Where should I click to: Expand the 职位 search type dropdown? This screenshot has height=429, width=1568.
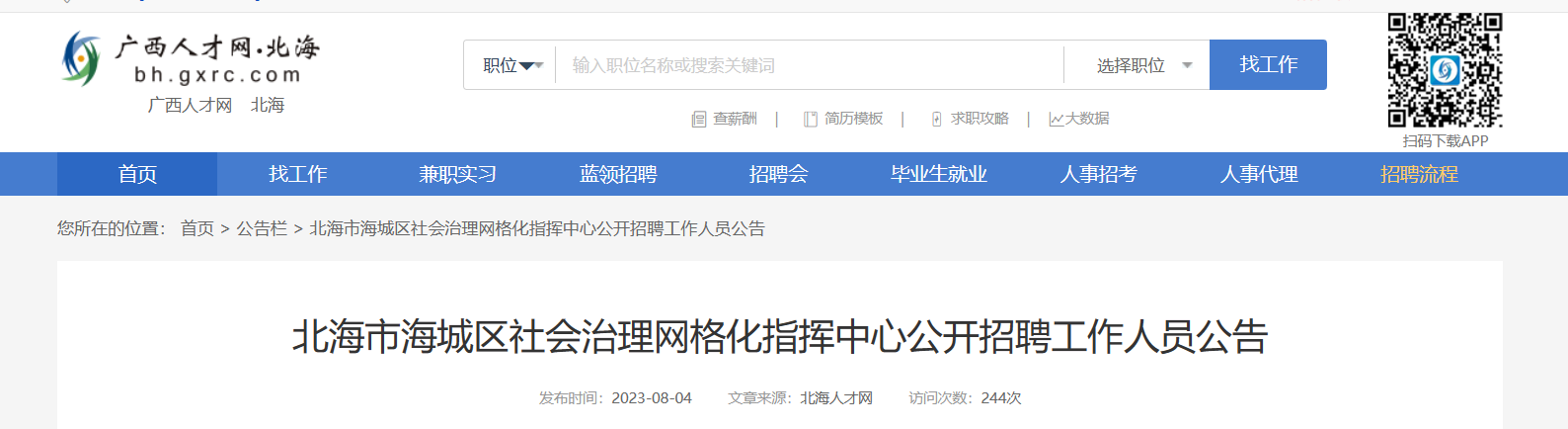(511, 65)
